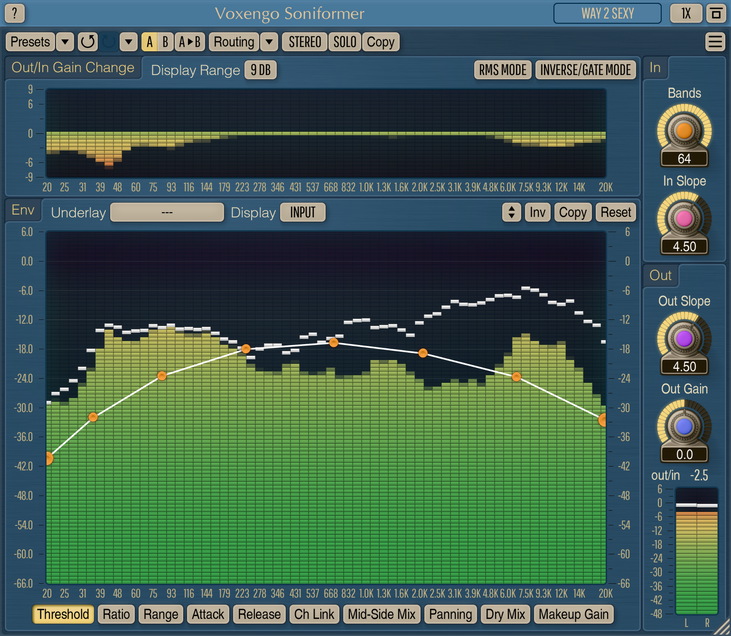
Task: Copy A state to B
Action: point(190,42)
